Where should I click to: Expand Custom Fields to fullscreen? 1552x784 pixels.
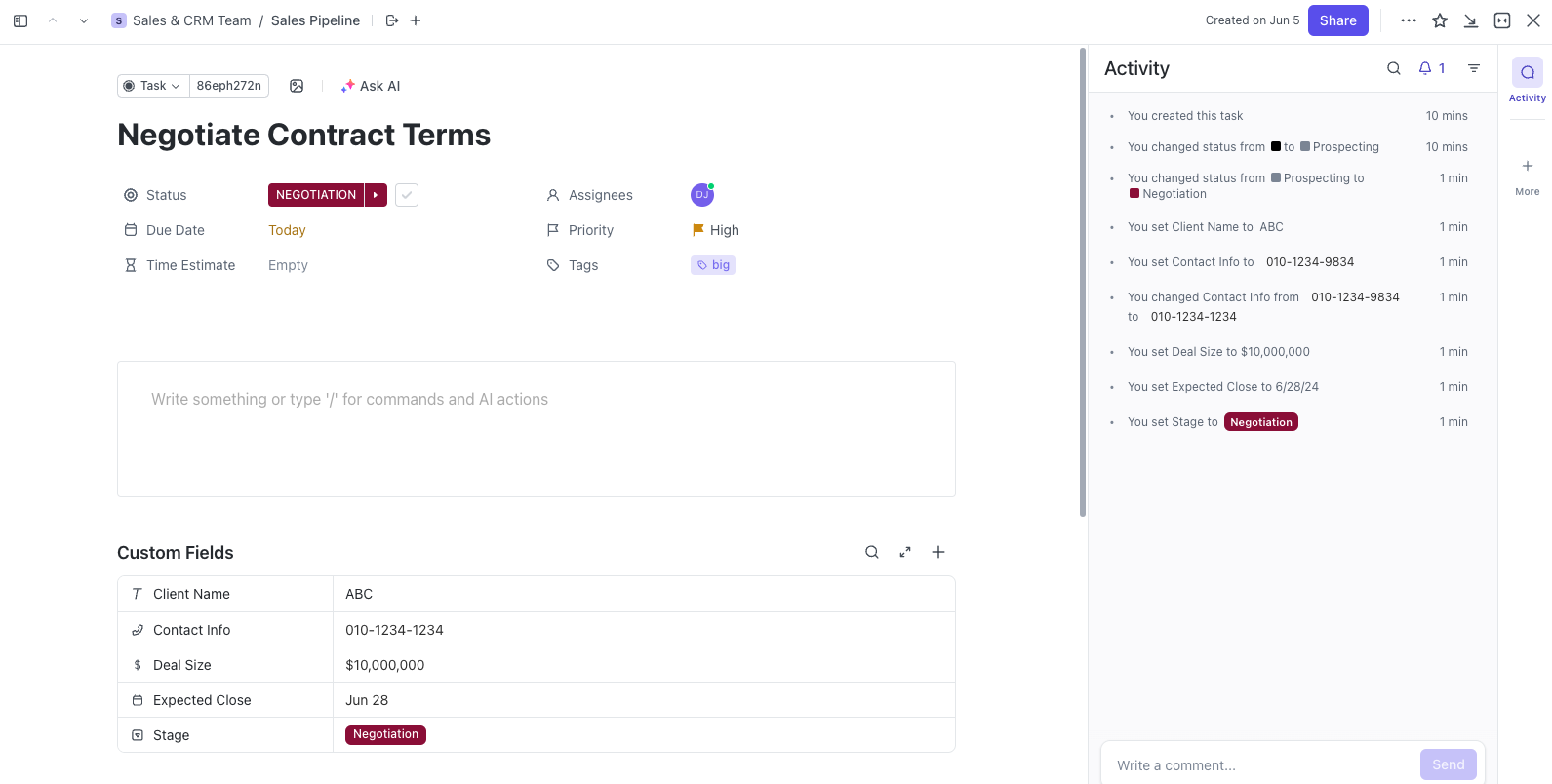coord(905,552)
